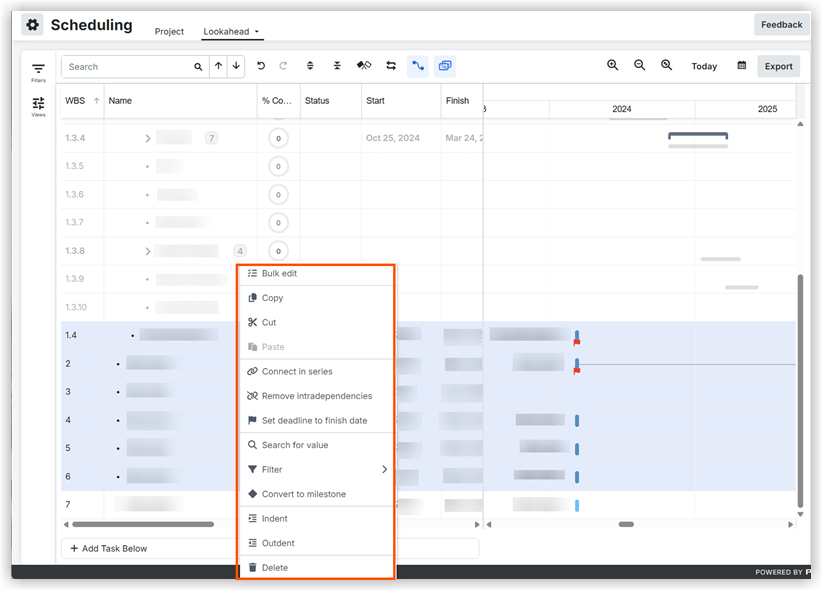Sort by the WBS column header
Viewport: 823px width, 592px height.
pos(82,101)
